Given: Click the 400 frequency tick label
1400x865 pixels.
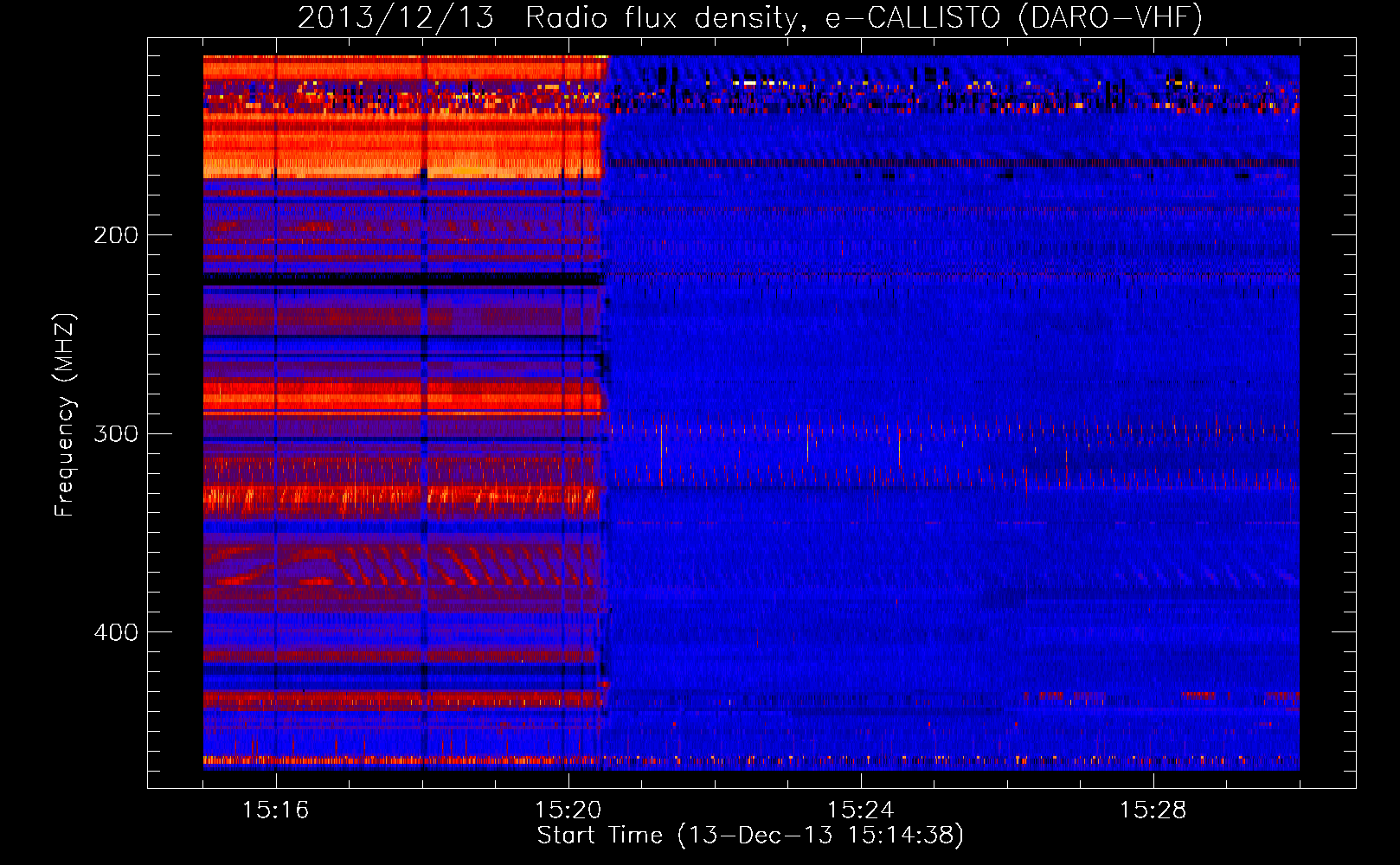Looking at the screenshot, I should [x=116, y=632].
